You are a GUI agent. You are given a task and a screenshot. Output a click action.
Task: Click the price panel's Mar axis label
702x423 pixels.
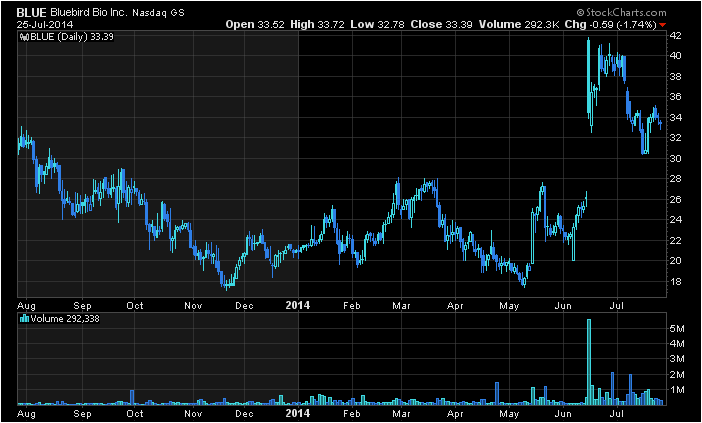coord(401,306)
